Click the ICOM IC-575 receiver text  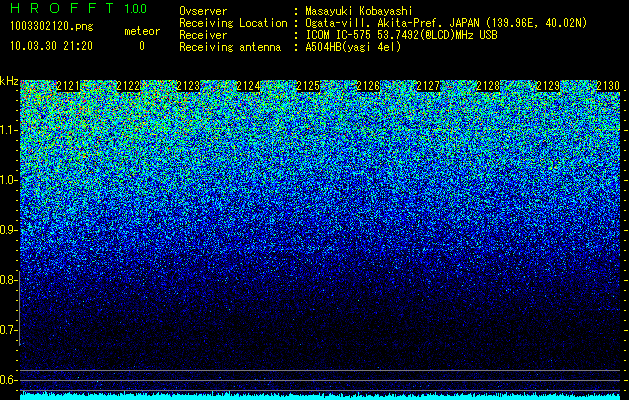pos(401,35)
